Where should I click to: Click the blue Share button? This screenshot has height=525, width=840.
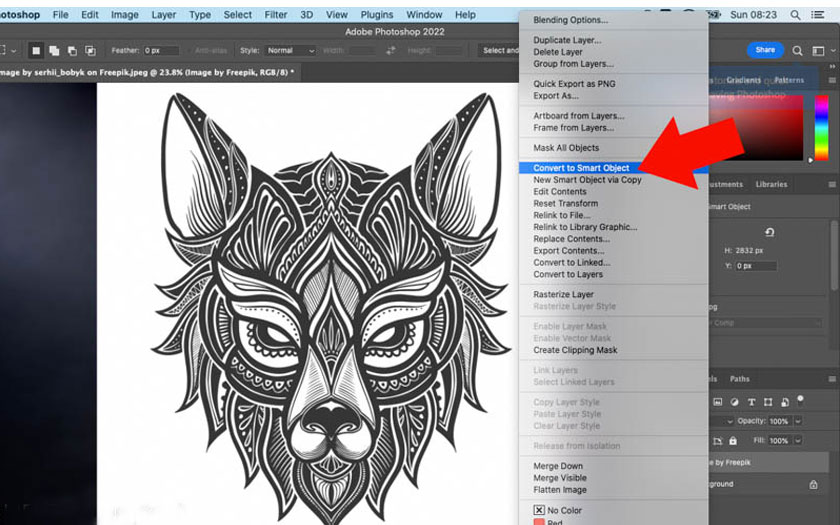pyautogui.click(x=765, y=50)
